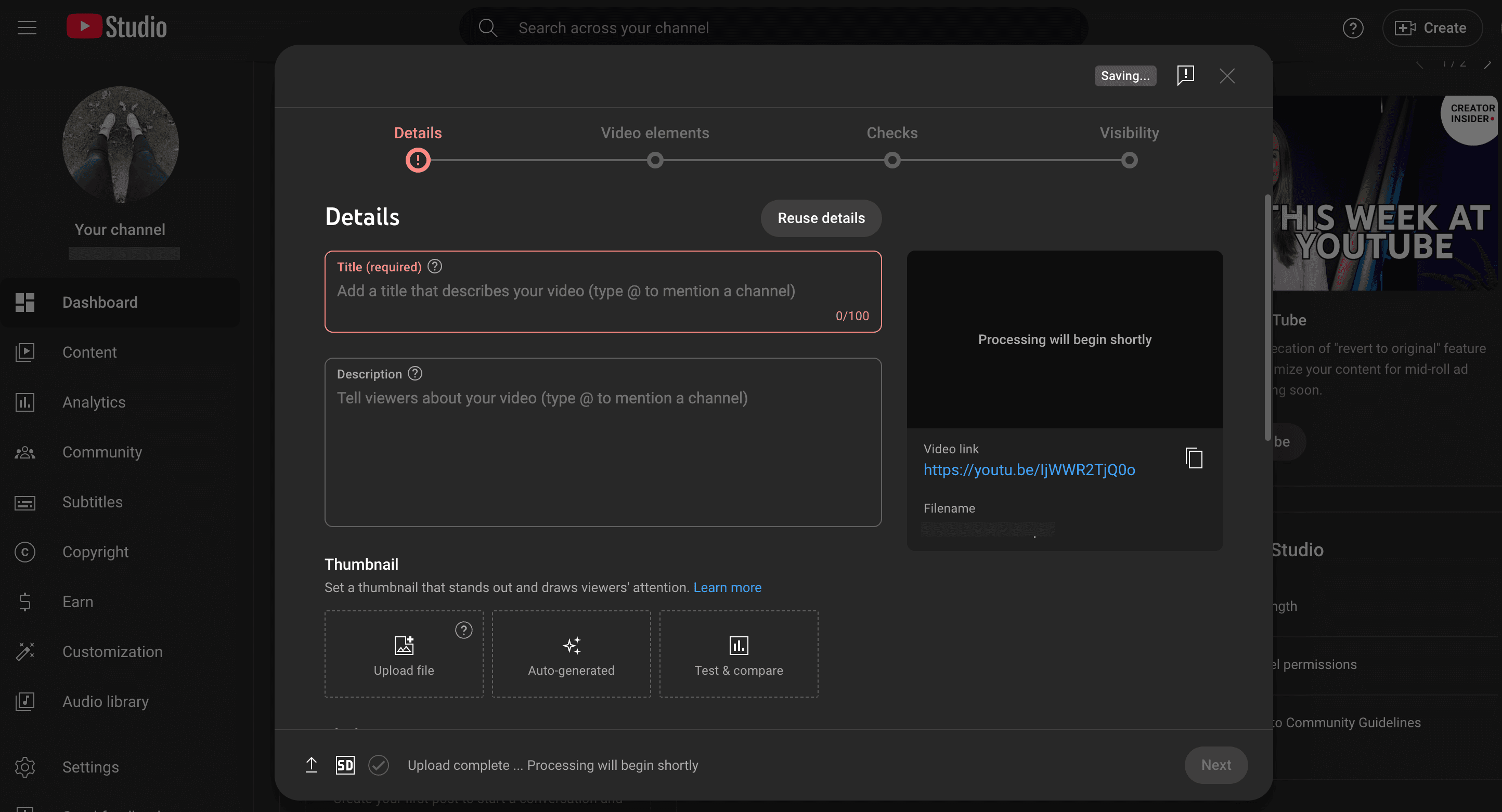Open the top-bar help question-mark icon
The image size is (1502, 812).
[1353, 28]
